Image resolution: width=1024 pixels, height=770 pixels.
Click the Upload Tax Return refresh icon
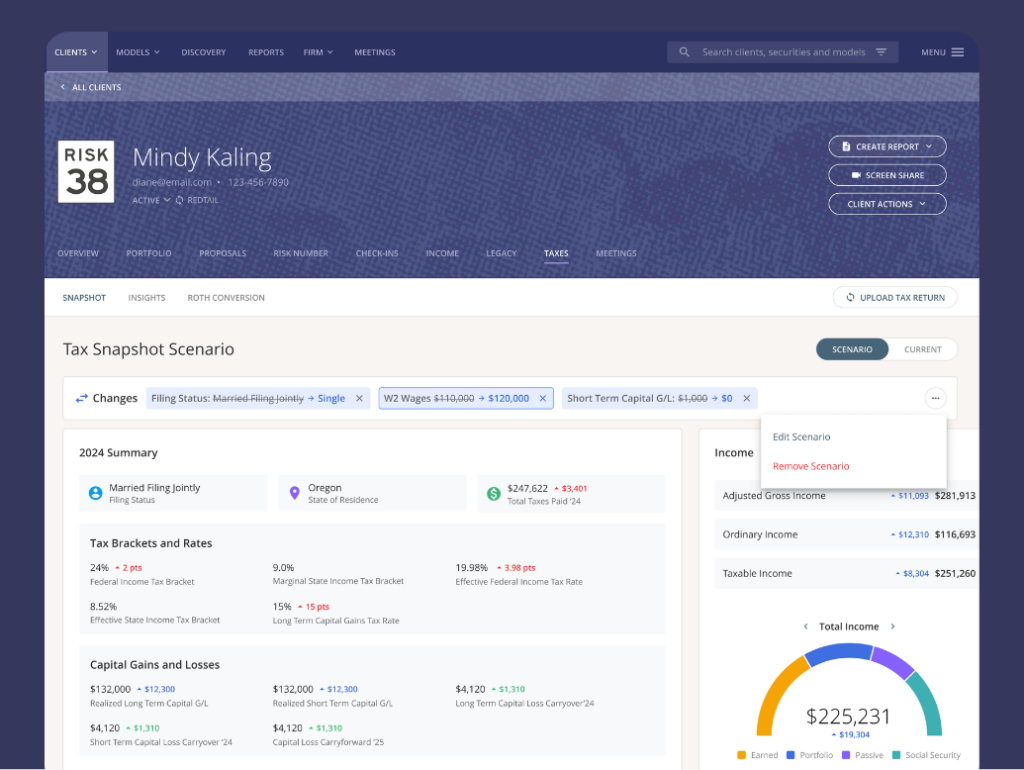[x=850, y=297]
